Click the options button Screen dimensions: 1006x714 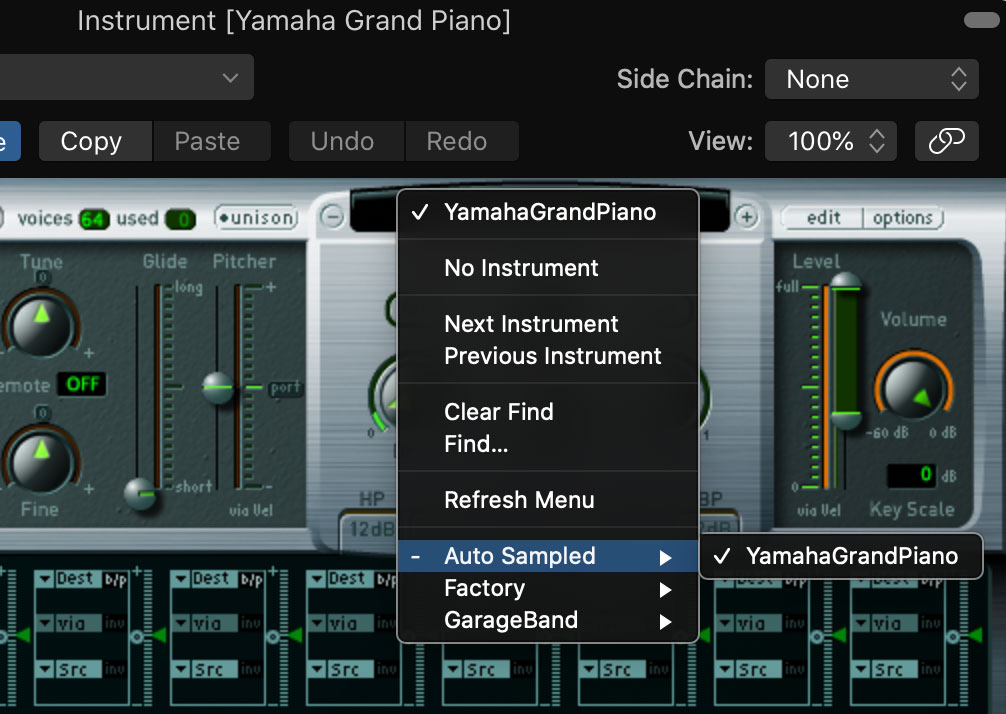pos(903,218)
